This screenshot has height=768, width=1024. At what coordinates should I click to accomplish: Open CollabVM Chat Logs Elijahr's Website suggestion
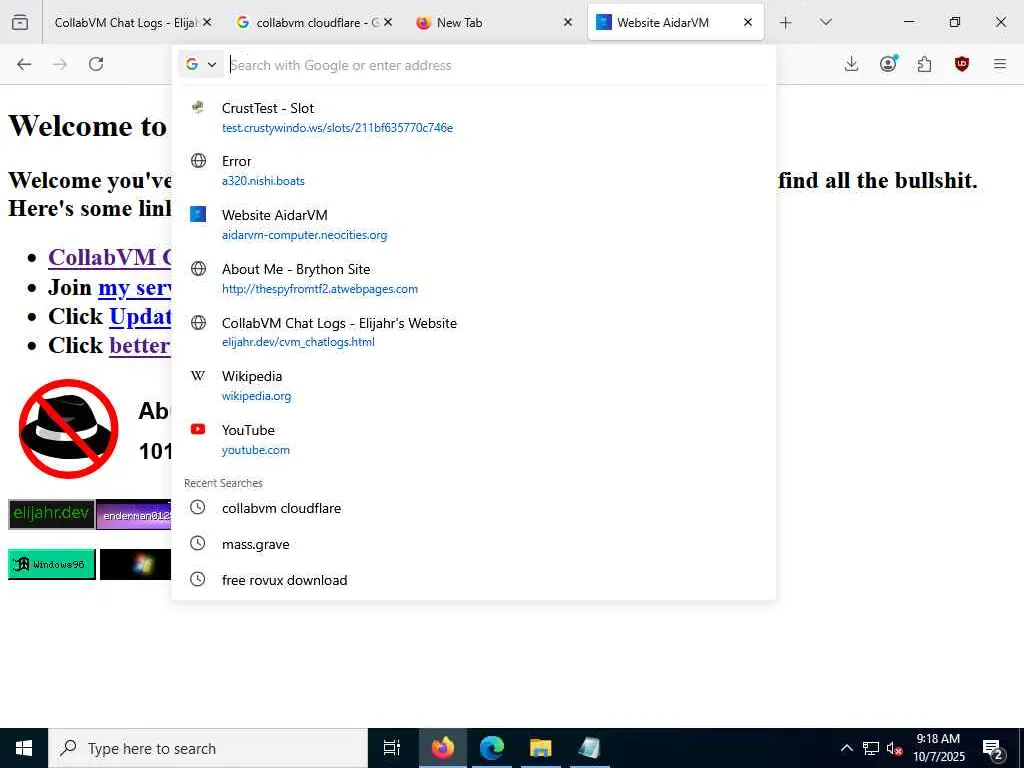pyautogui.click(x=473, y=332)
